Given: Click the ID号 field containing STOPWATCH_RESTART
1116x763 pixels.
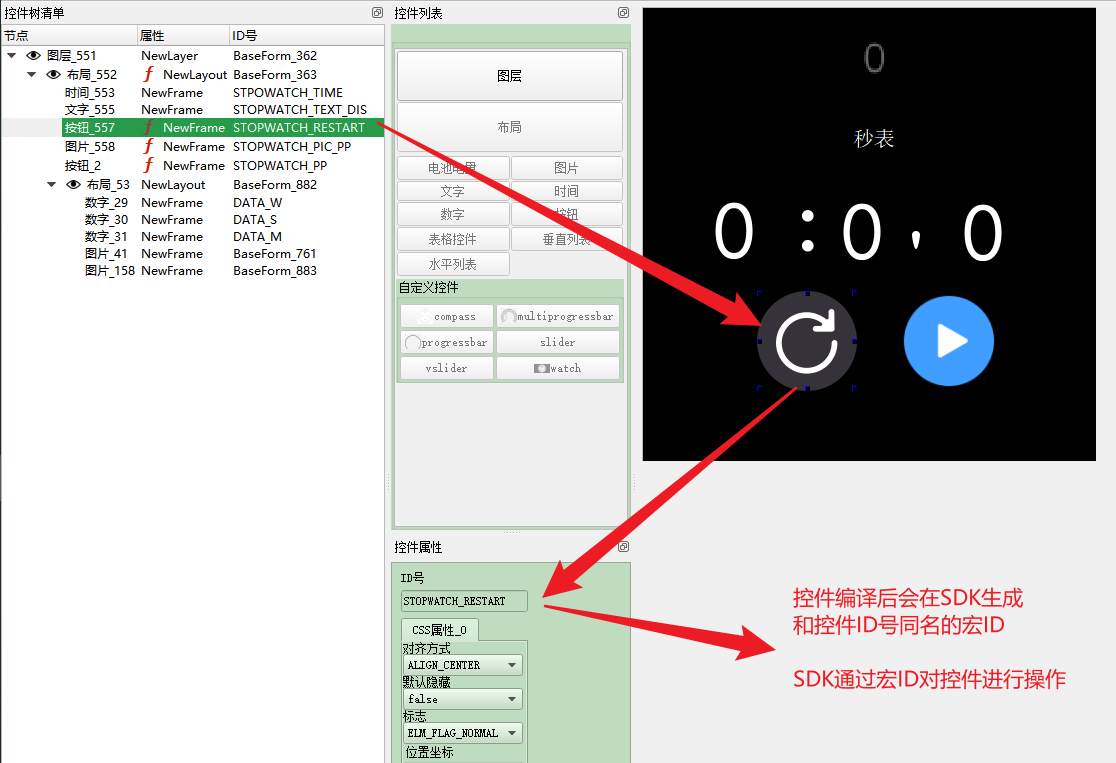Looking at the screenshot, I should (x=464, y=601).
